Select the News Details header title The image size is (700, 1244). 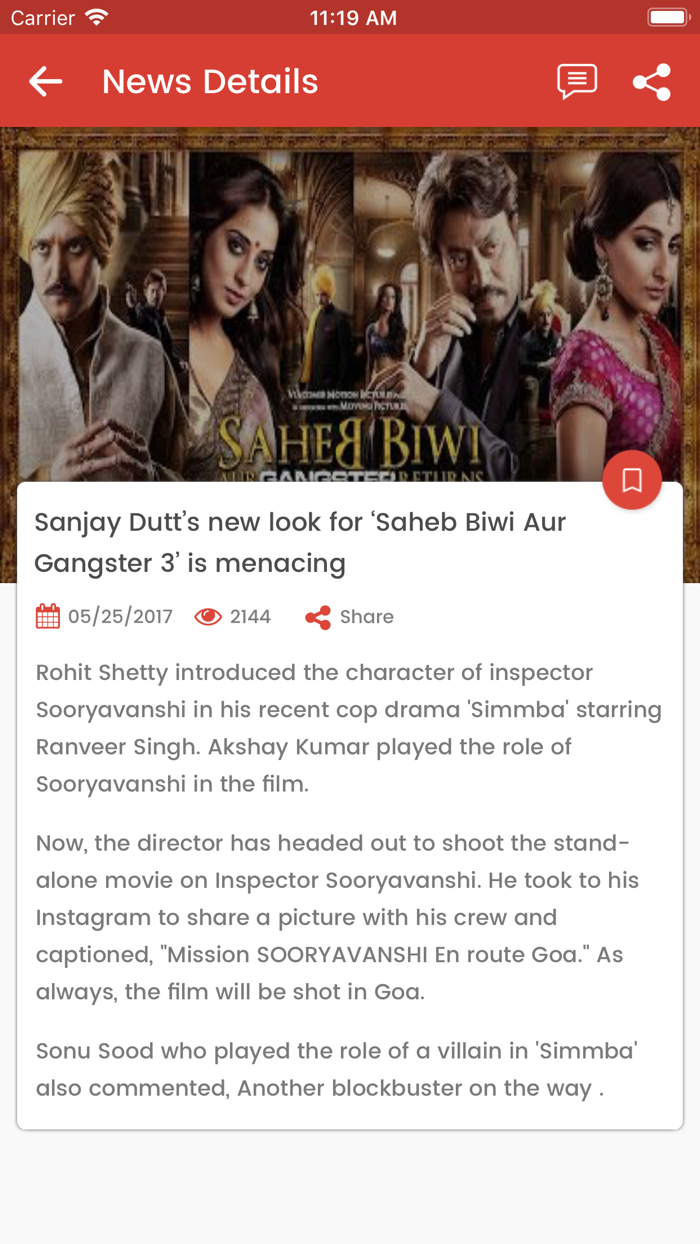click(210, 82)
